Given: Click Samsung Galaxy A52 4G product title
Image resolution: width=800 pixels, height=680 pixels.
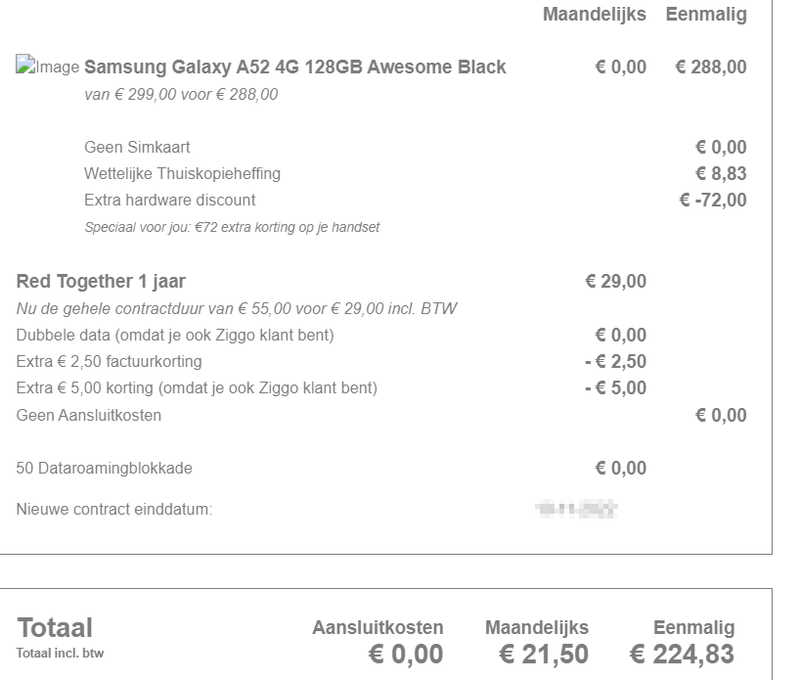Looking at the screenshot, I should [295, 68].
